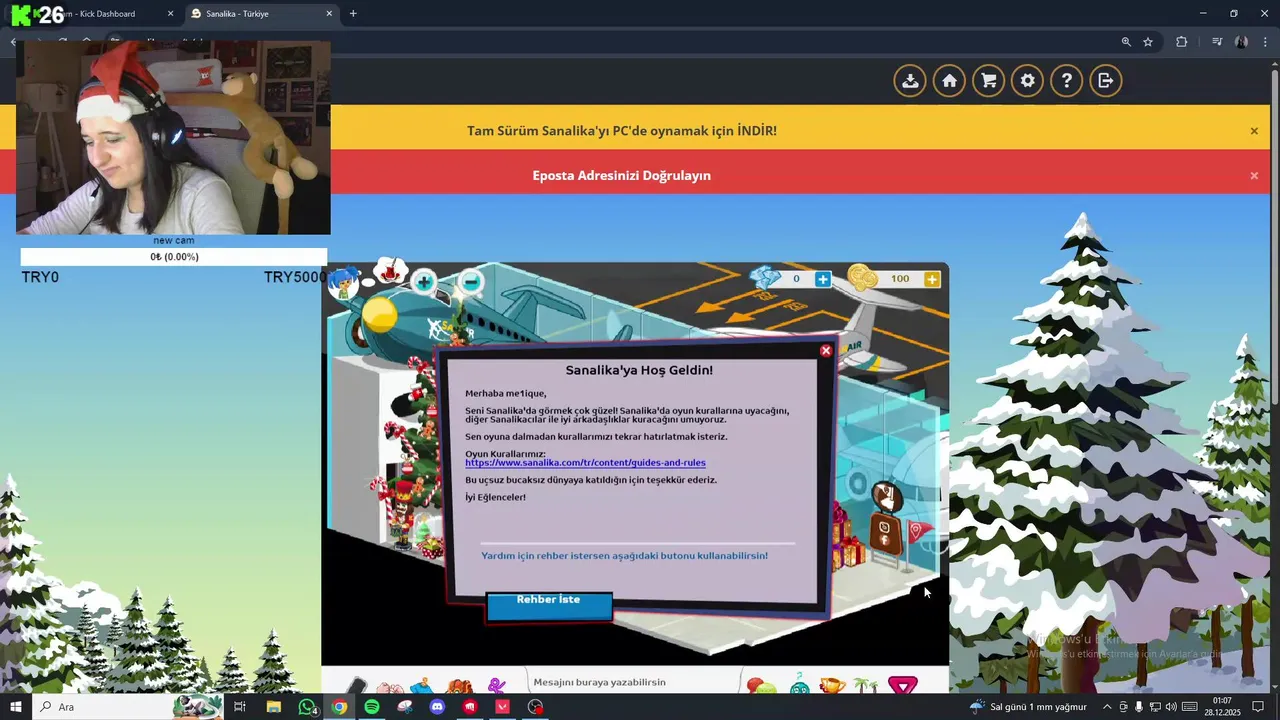The image size is (1280, 720).
Task: Close the Sanalika - Türkiye tab
Action: 329,14
